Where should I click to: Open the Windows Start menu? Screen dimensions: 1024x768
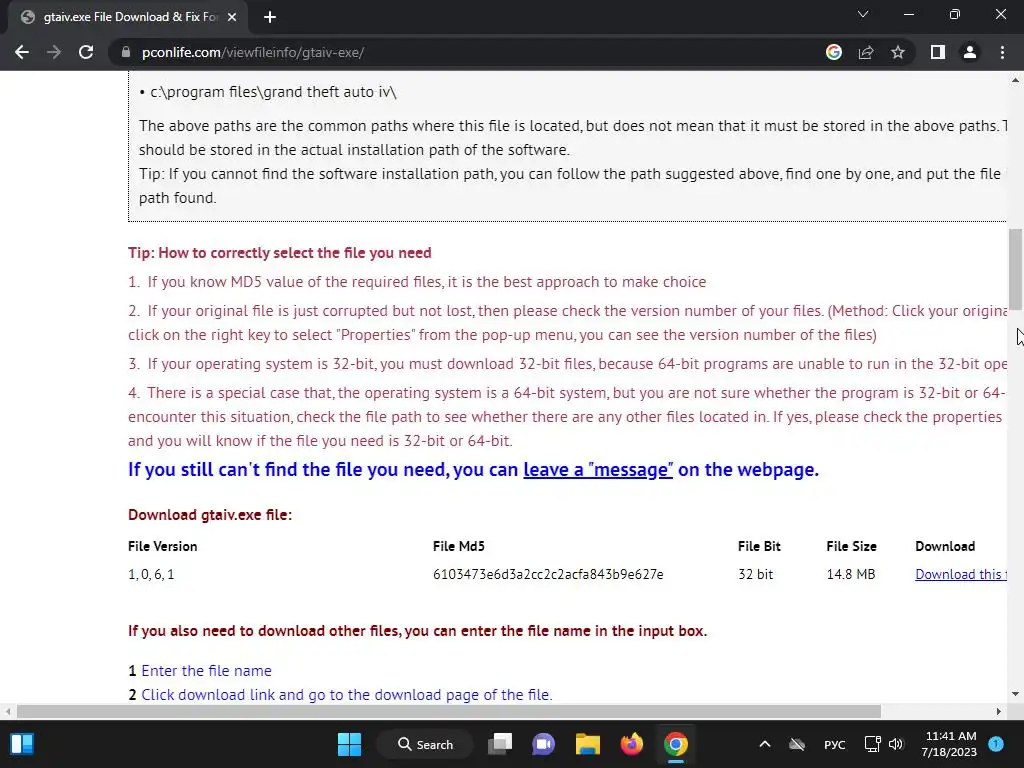[x=349, y=744]
